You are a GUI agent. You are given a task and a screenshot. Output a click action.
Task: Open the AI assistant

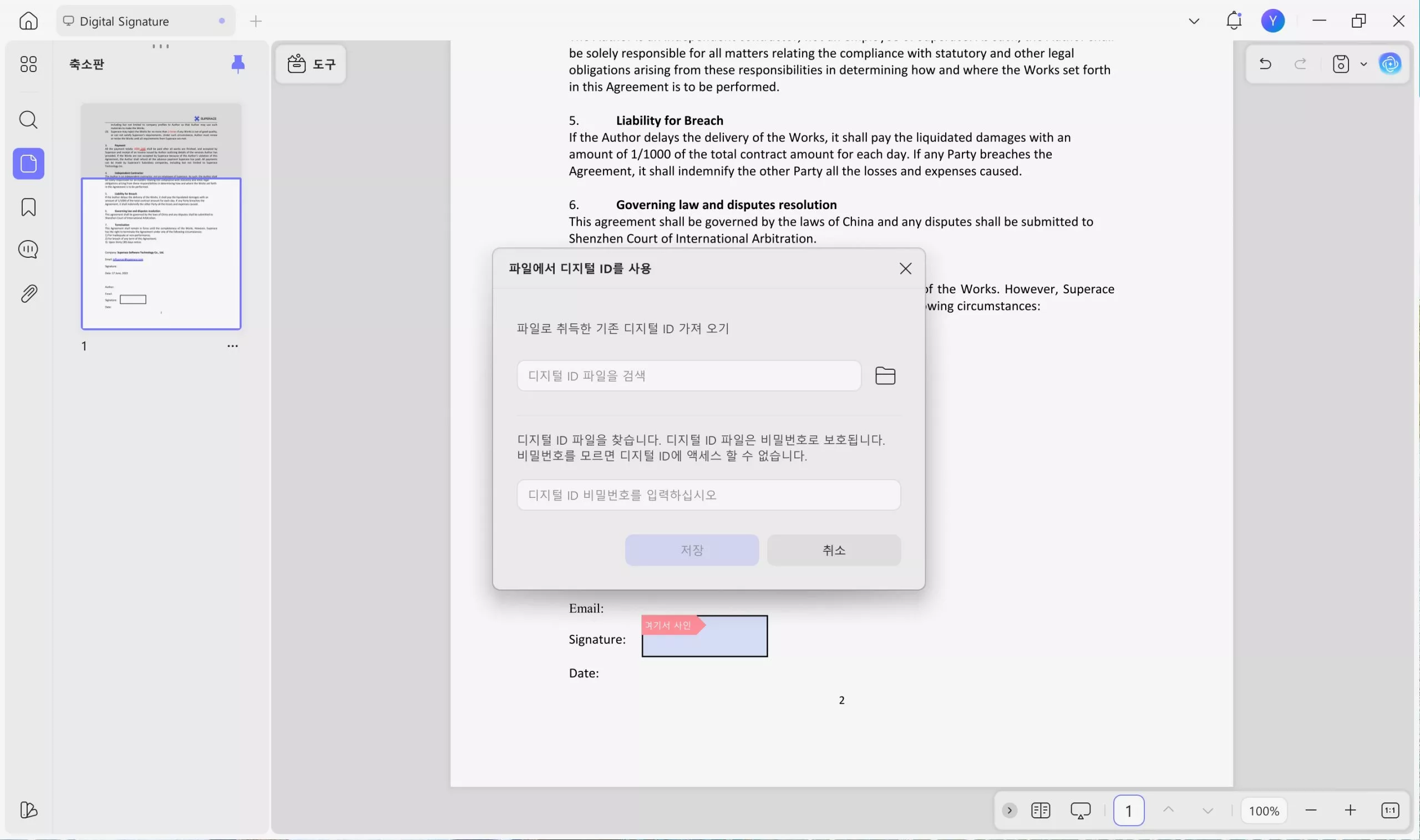click(x=1390, y=63)
